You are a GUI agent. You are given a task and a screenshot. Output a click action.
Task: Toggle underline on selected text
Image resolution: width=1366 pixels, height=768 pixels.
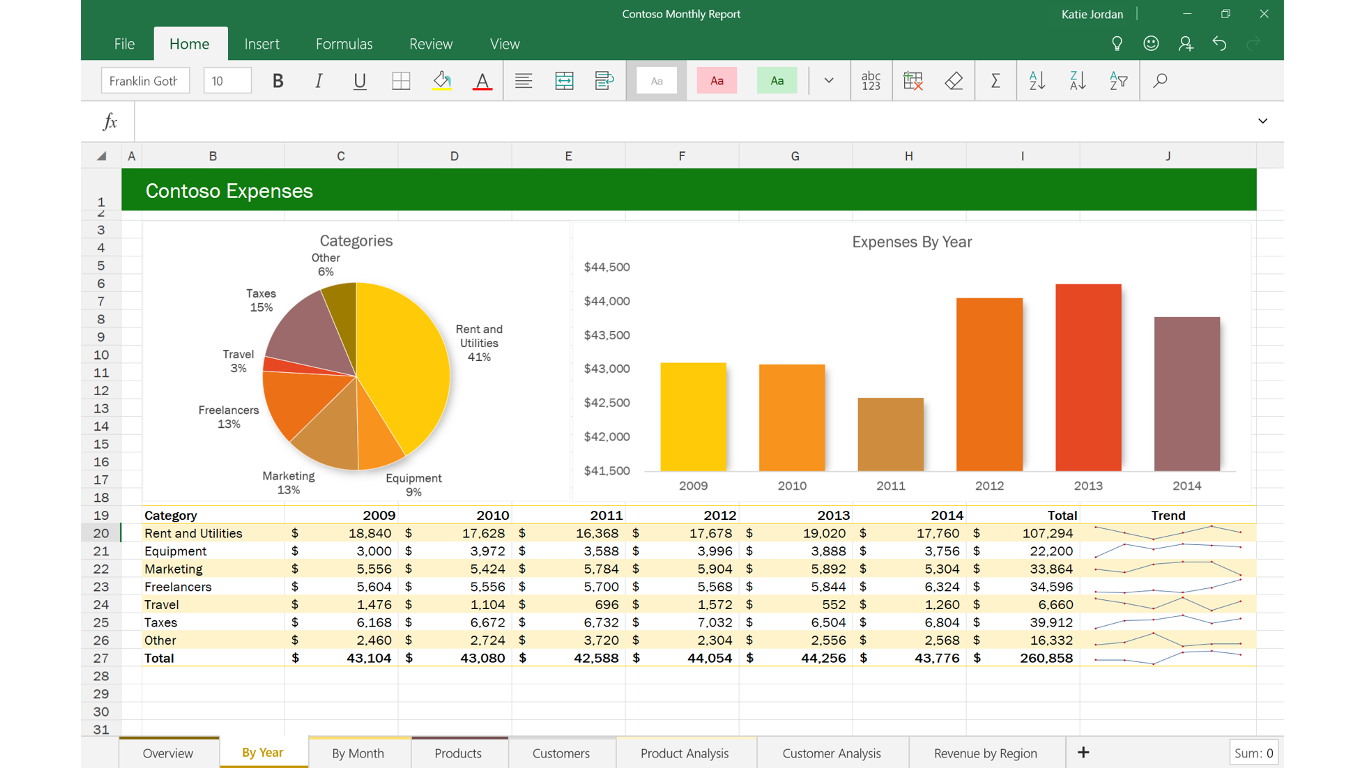(359, 80)
